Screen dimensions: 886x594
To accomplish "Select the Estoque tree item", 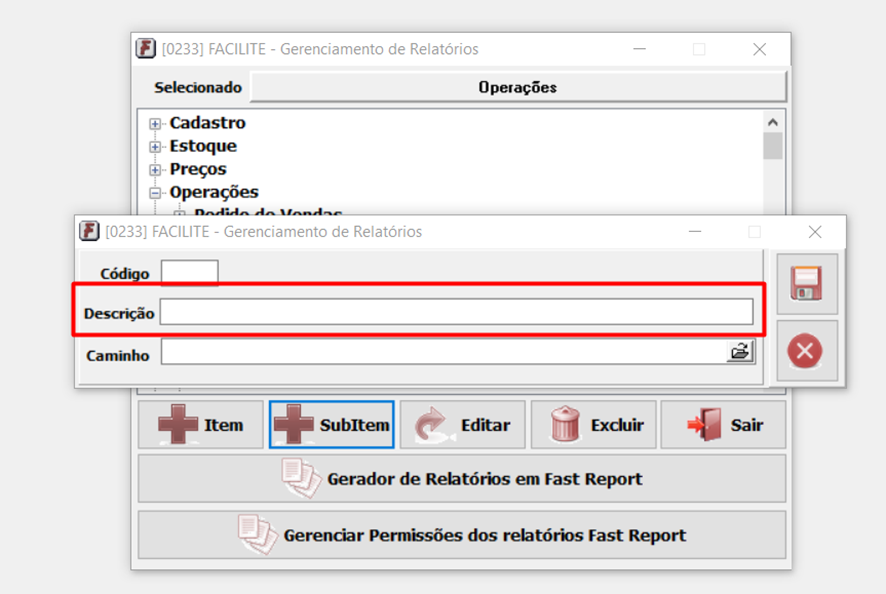I will tap(203, 146).
